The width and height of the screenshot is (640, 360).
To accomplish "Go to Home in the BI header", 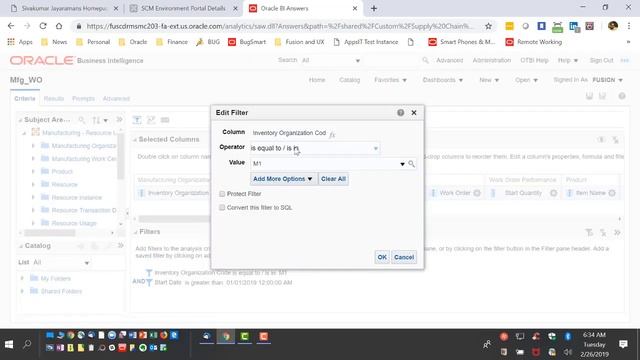I will [317, 80].
